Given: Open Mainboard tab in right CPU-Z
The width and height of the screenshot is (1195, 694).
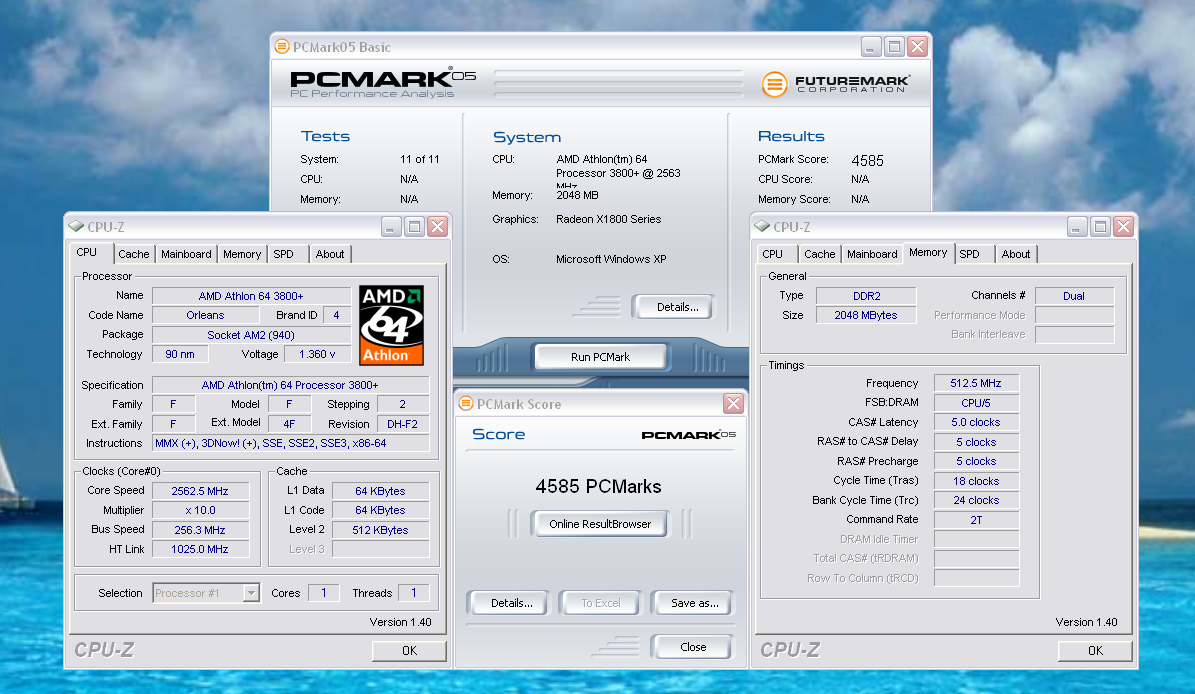Looking at the screenshot, I should [872, 254].
